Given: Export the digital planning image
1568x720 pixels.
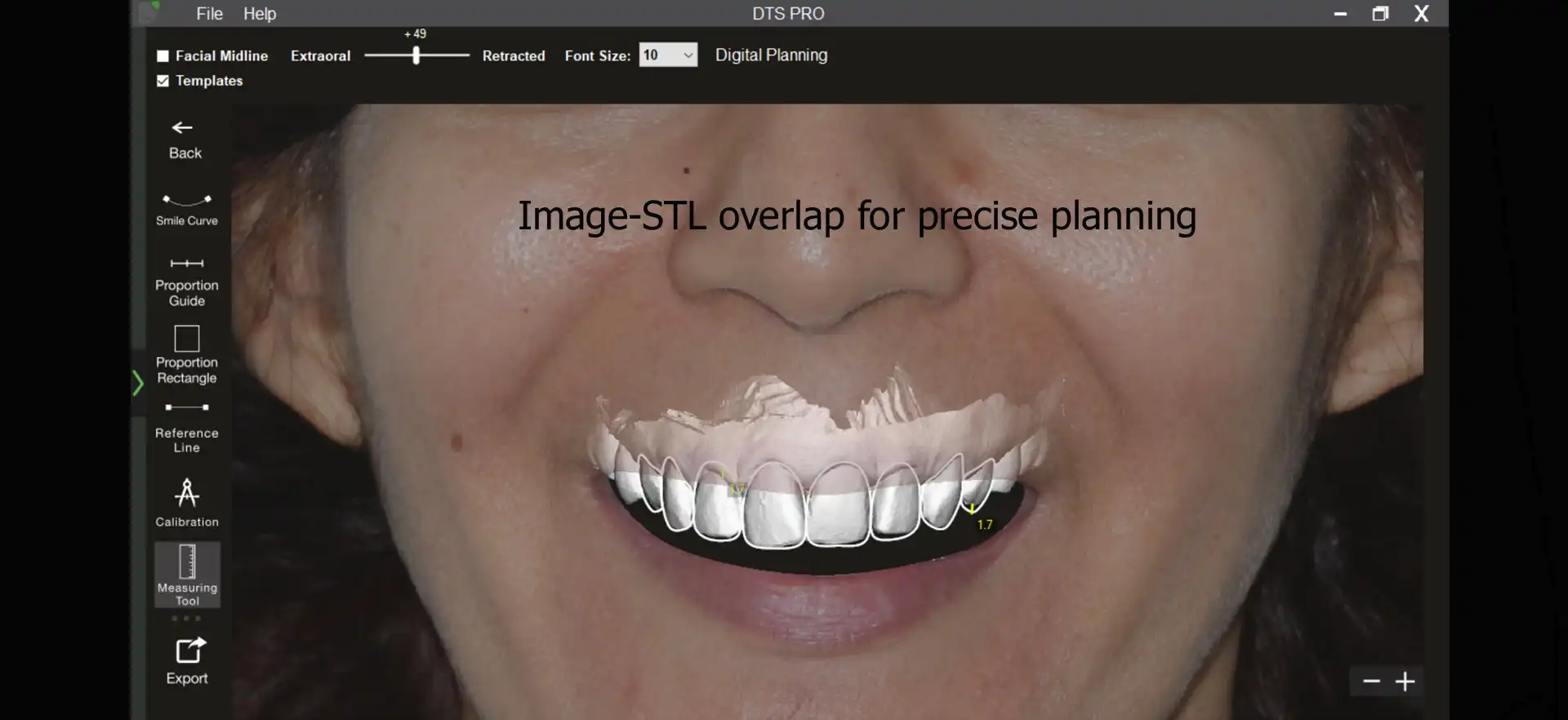Looking at the screenshot, I should tap(187, 661).
